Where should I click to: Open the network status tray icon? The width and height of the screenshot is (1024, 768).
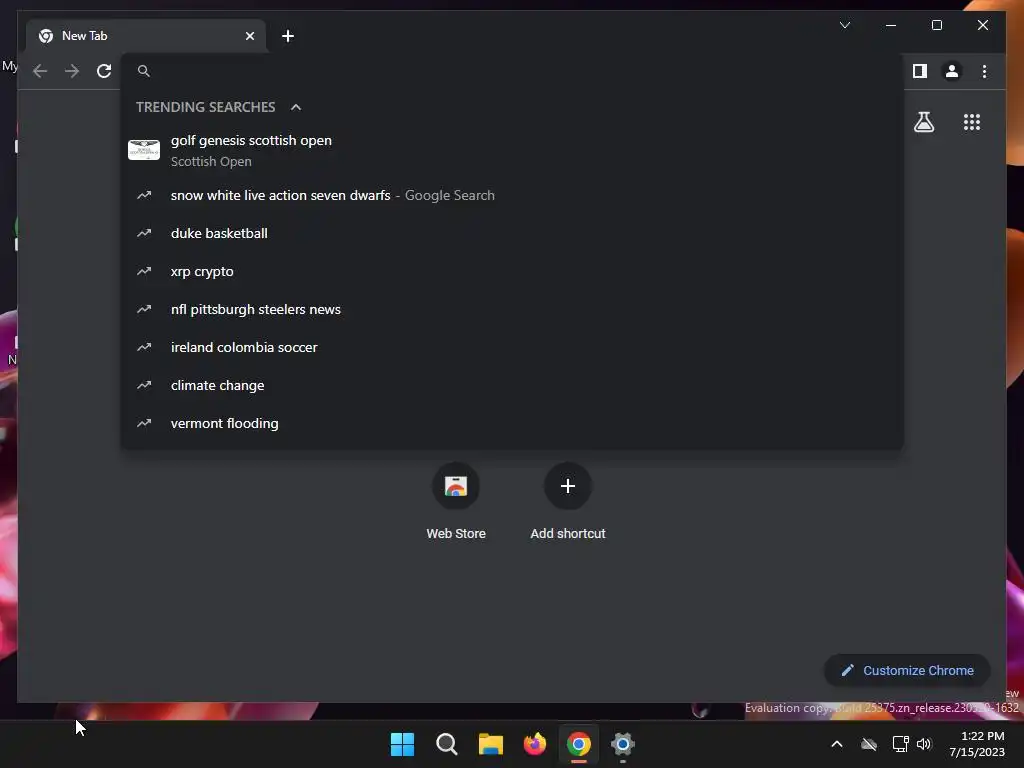901,744
